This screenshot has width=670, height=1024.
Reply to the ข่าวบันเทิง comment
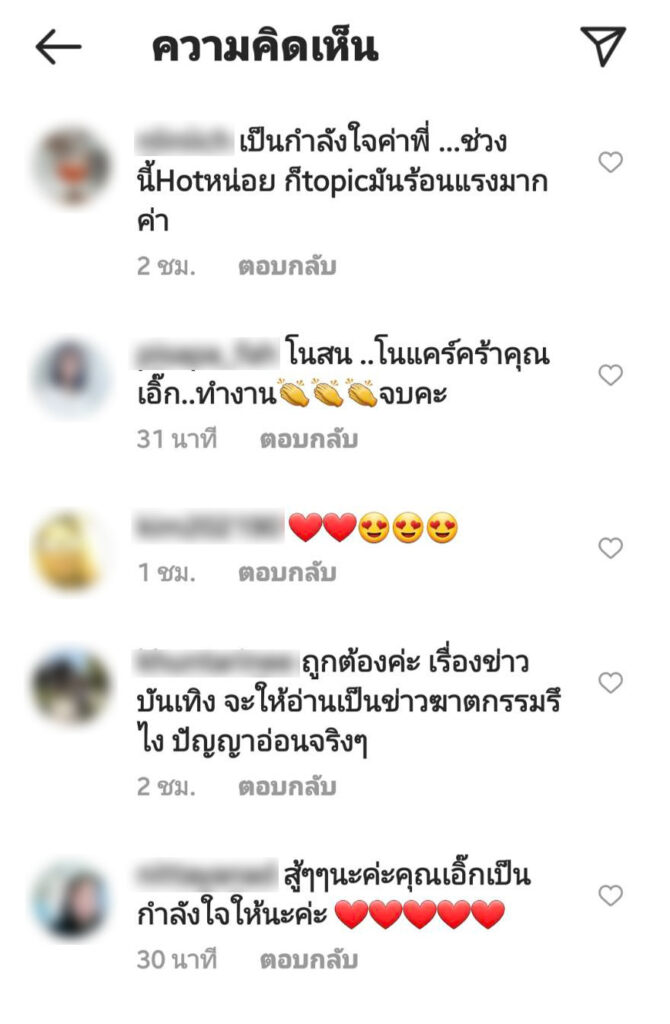tap(287, 786)
